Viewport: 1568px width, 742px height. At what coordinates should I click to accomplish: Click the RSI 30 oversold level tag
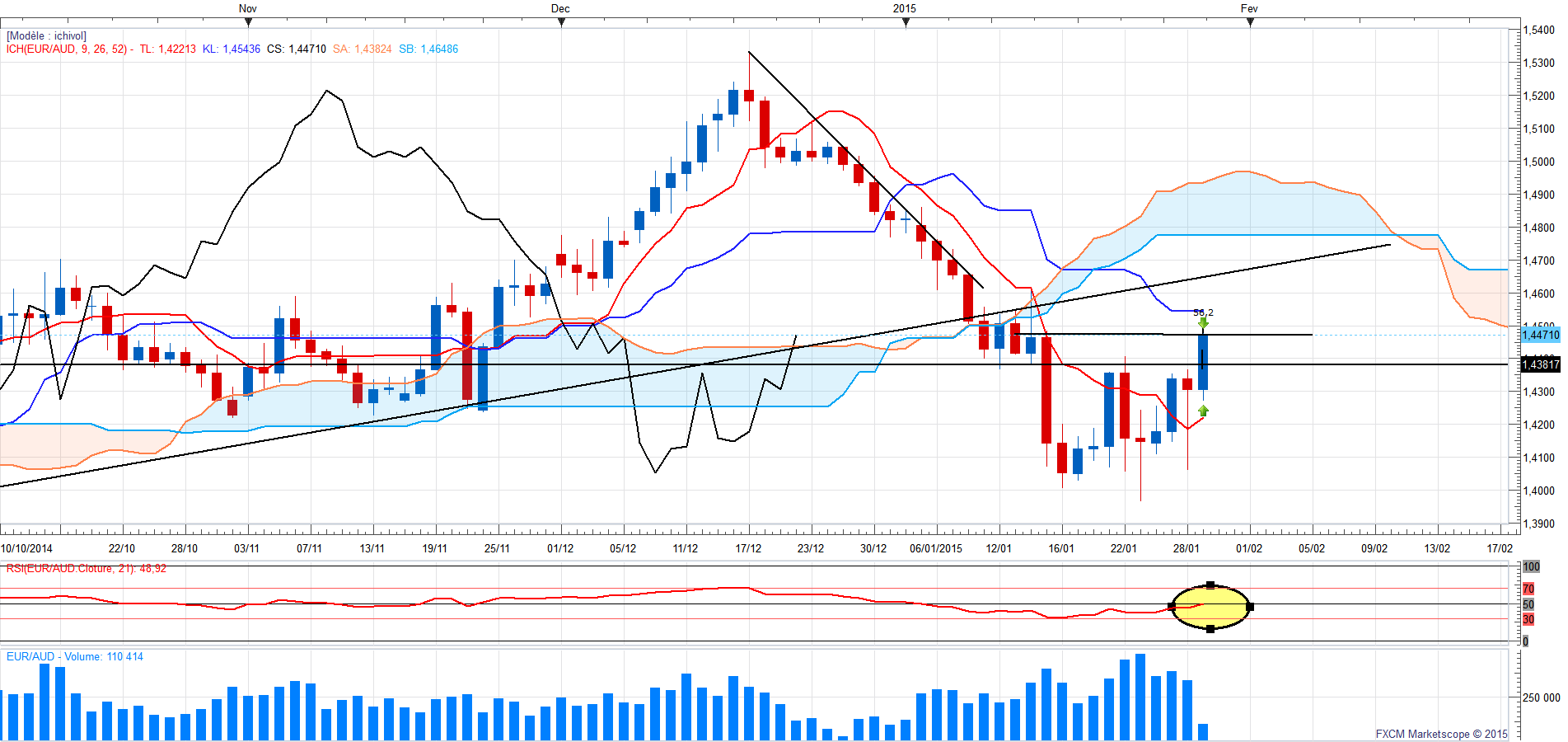pyautogui.click(x=1528, y=619)
